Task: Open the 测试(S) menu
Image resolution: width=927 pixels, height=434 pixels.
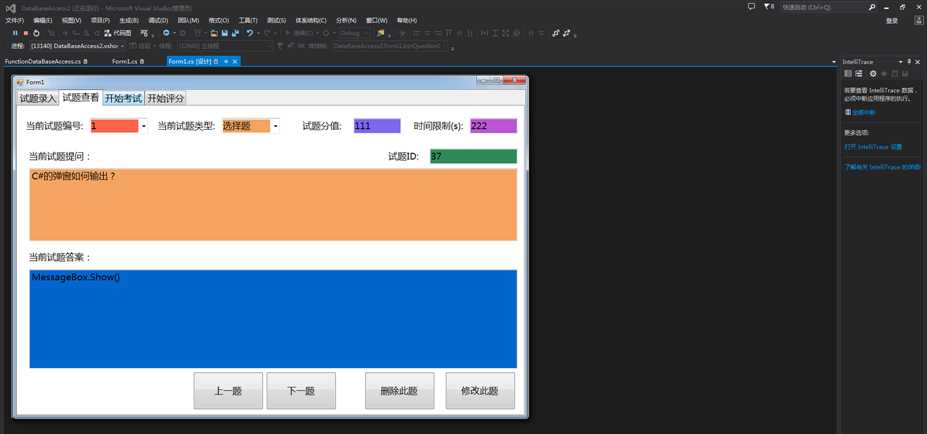Action: 277,21
